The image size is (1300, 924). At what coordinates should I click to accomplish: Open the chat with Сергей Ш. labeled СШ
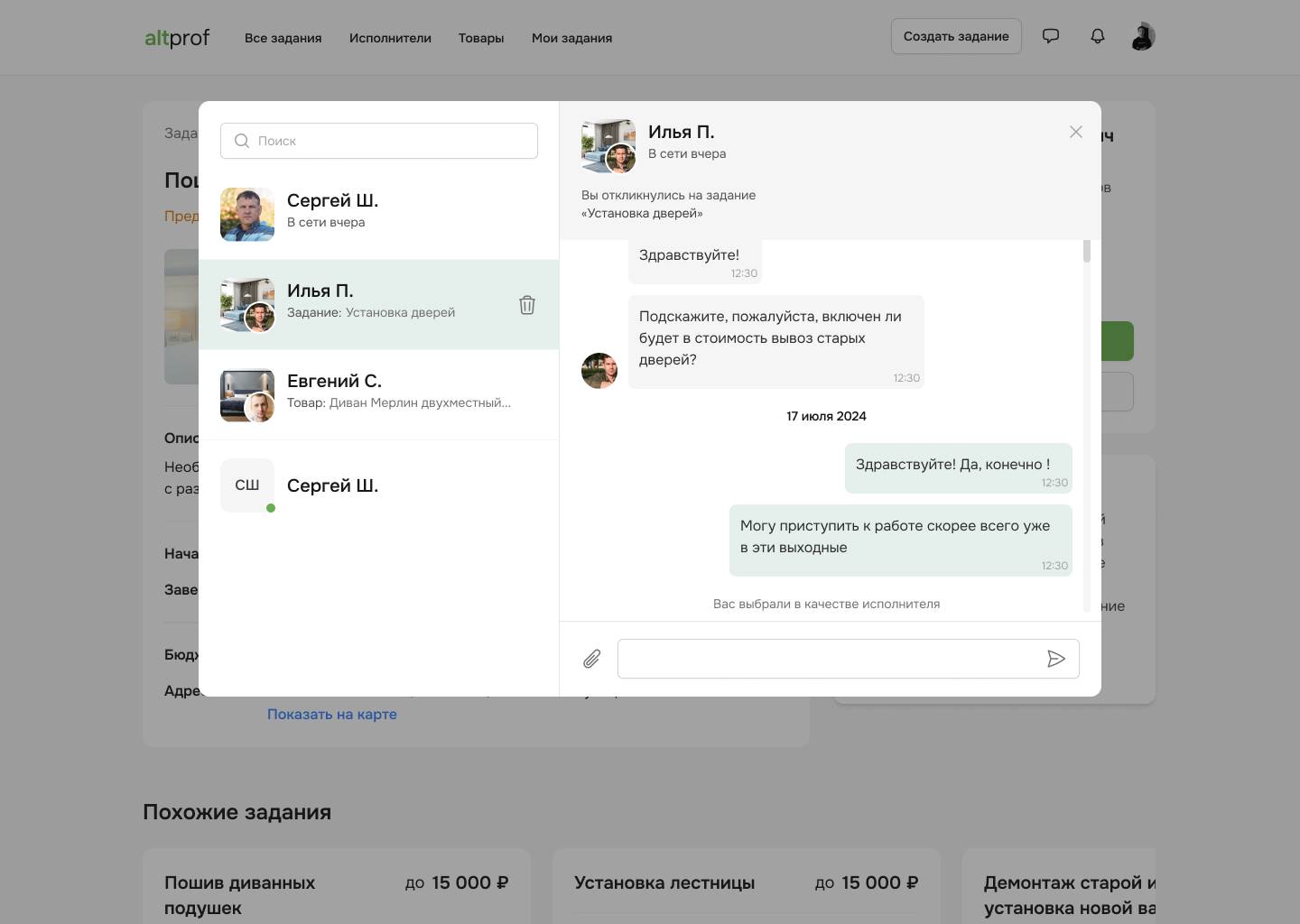[x=379, y=485]
